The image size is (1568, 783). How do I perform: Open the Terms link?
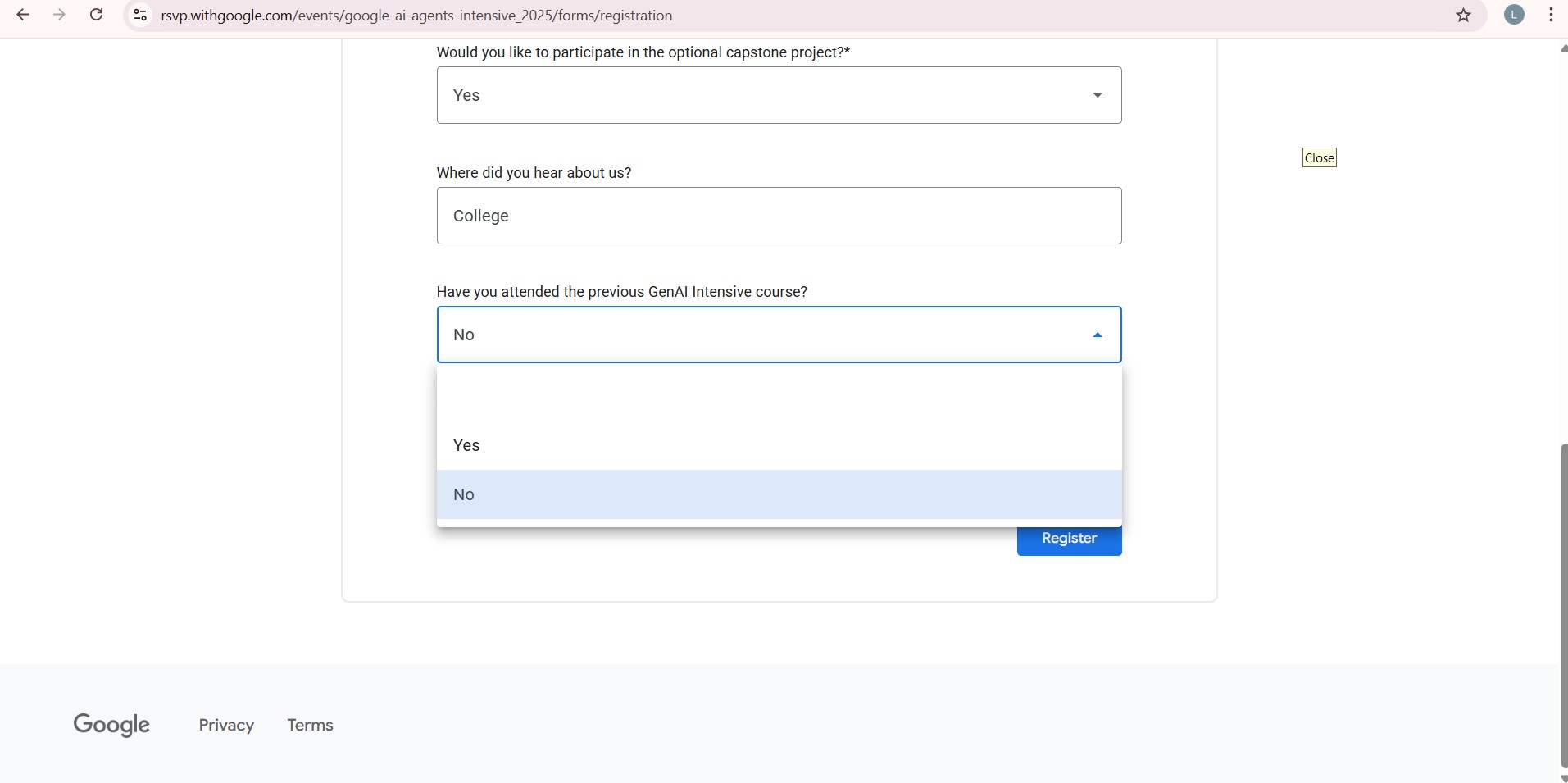coord(309,724)
